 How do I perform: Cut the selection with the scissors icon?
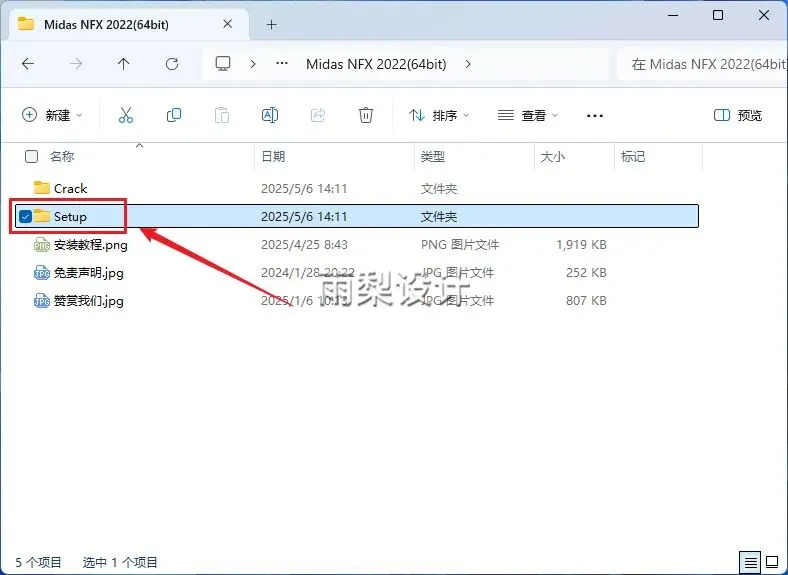126,115
